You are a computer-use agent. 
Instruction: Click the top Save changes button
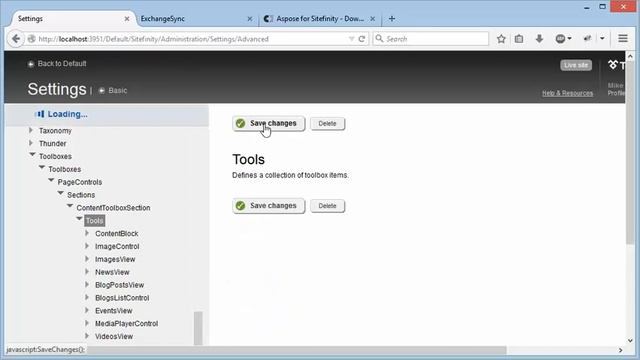click(269, 123)
